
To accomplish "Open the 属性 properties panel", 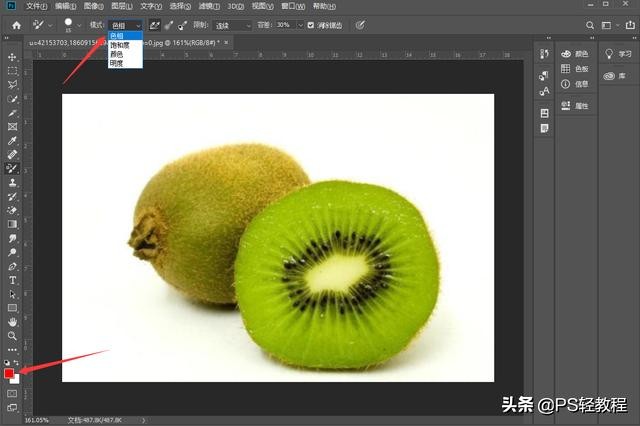I will pyautogui.click(x=575, y=106).
